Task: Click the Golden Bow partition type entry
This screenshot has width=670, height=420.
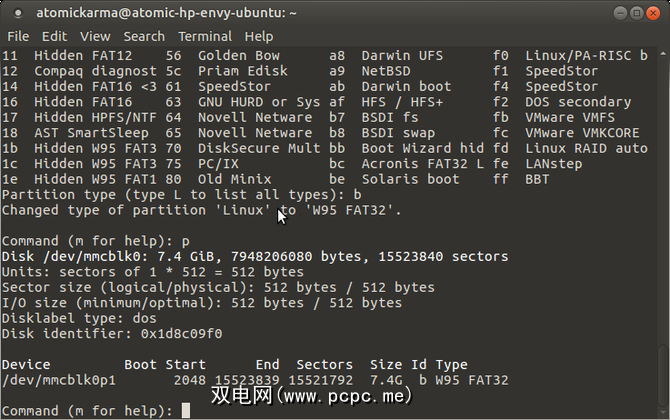Action: (239, 56)
